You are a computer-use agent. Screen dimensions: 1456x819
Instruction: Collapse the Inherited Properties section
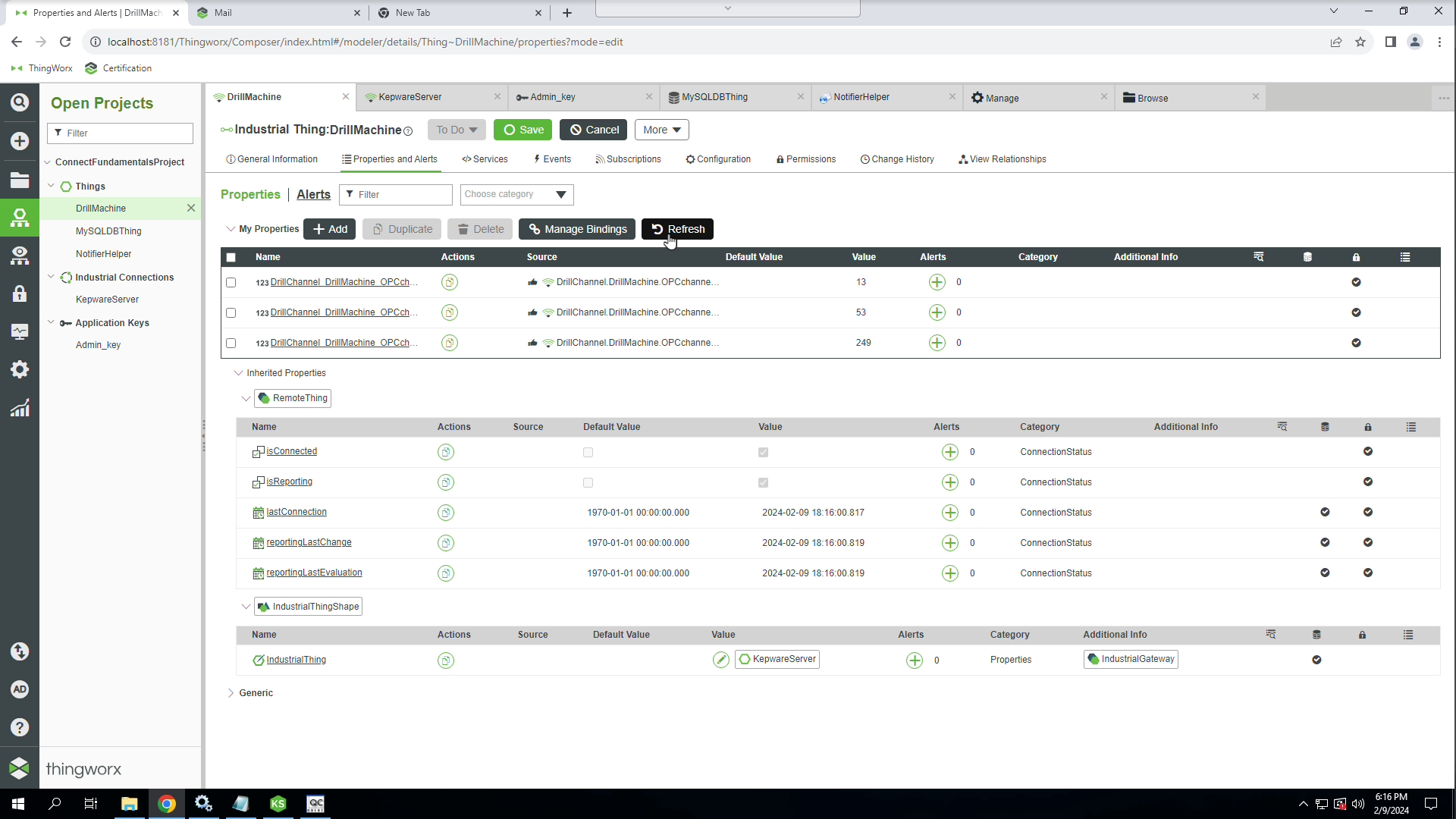coord(238,373)
